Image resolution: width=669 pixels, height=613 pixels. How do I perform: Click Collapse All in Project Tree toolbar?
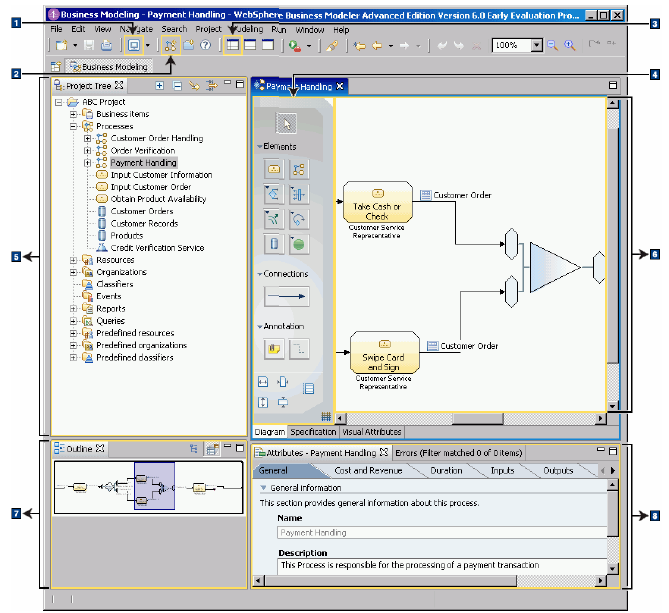point(177,86)
